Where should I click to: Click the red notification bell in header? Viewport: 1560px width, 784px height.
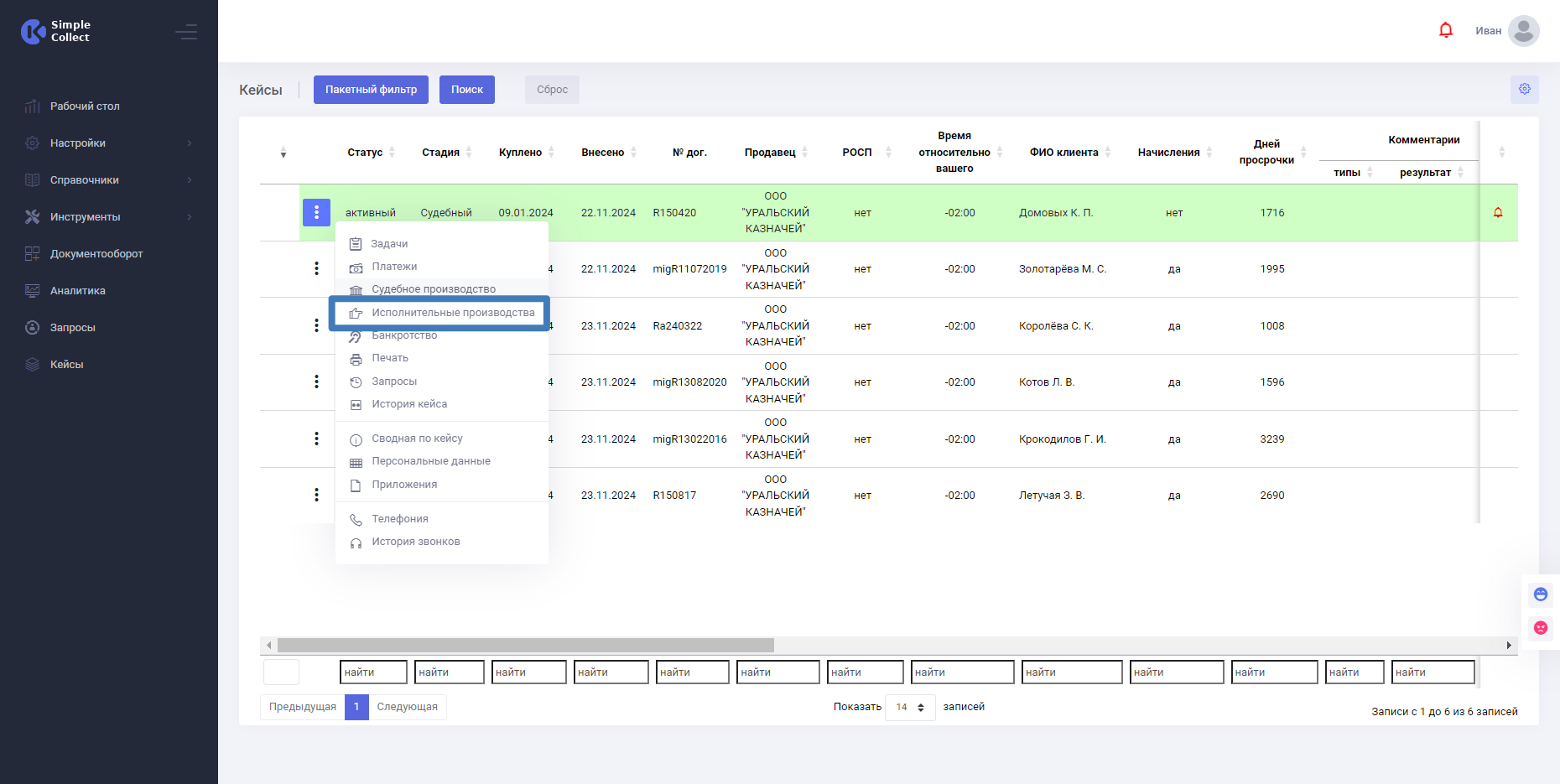tap(1445, 31)
